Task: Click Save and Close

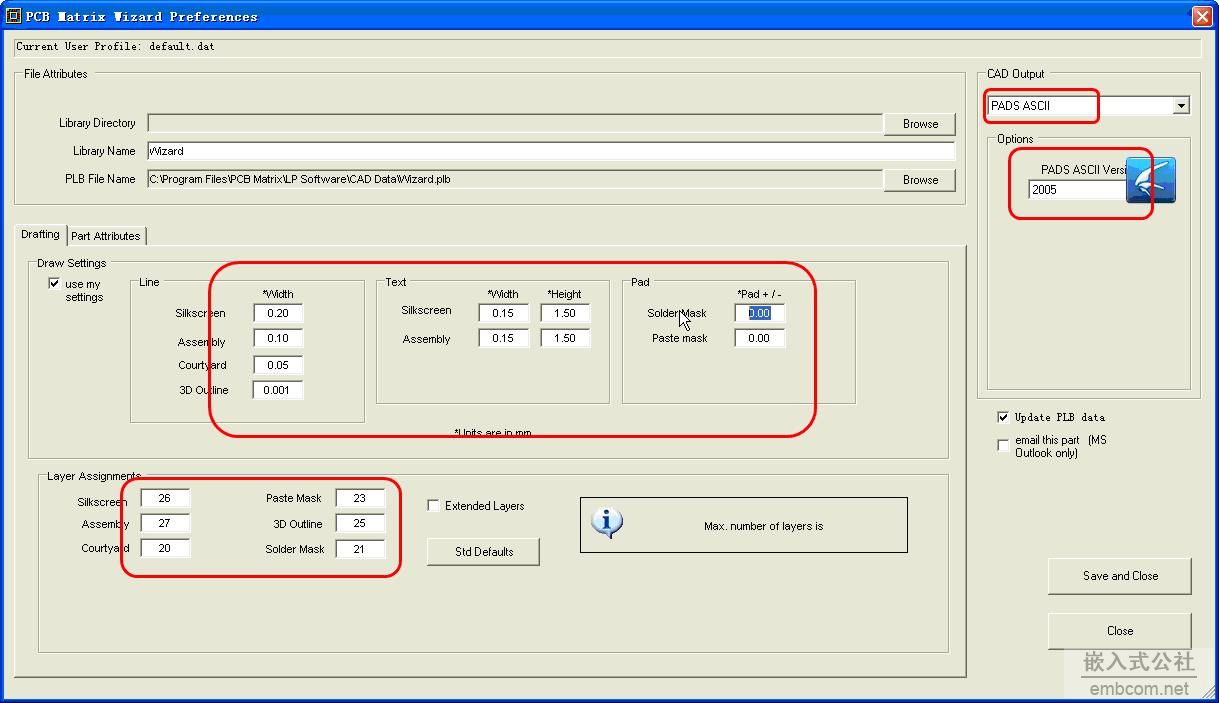Action: click(x=1119, y=576)
